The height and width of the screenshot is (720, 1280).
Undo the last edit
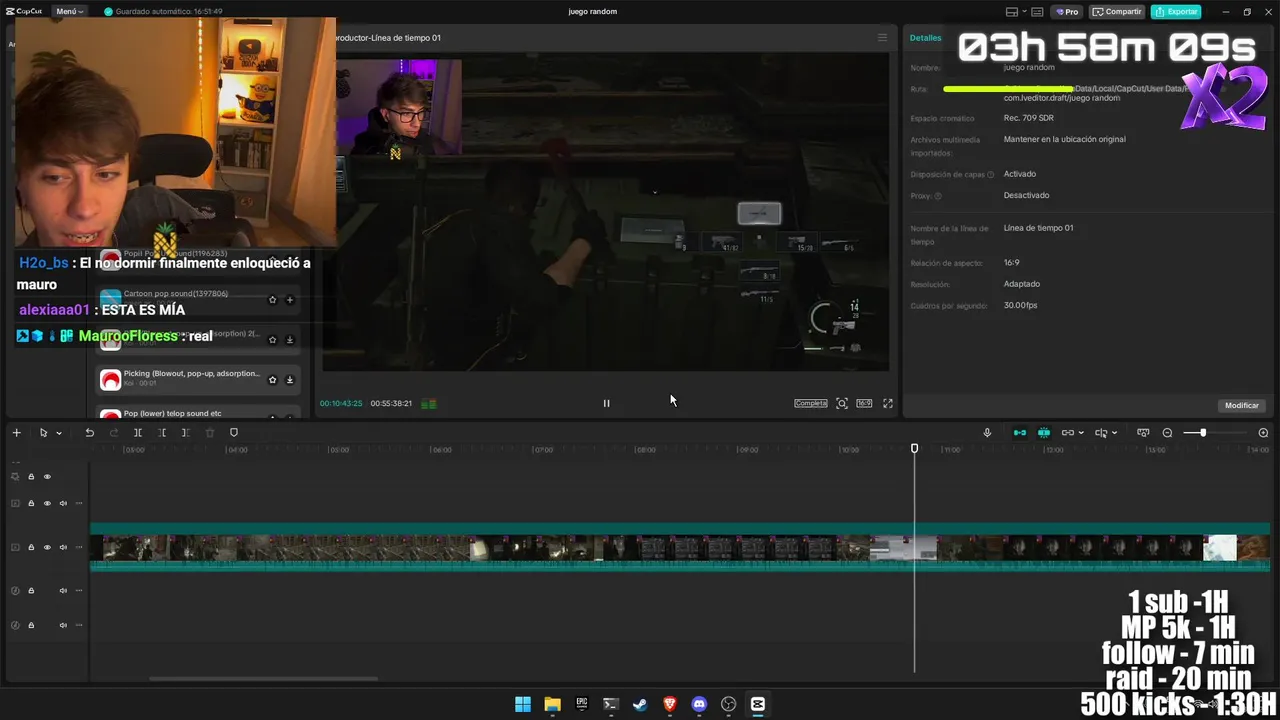pos(89,433)
